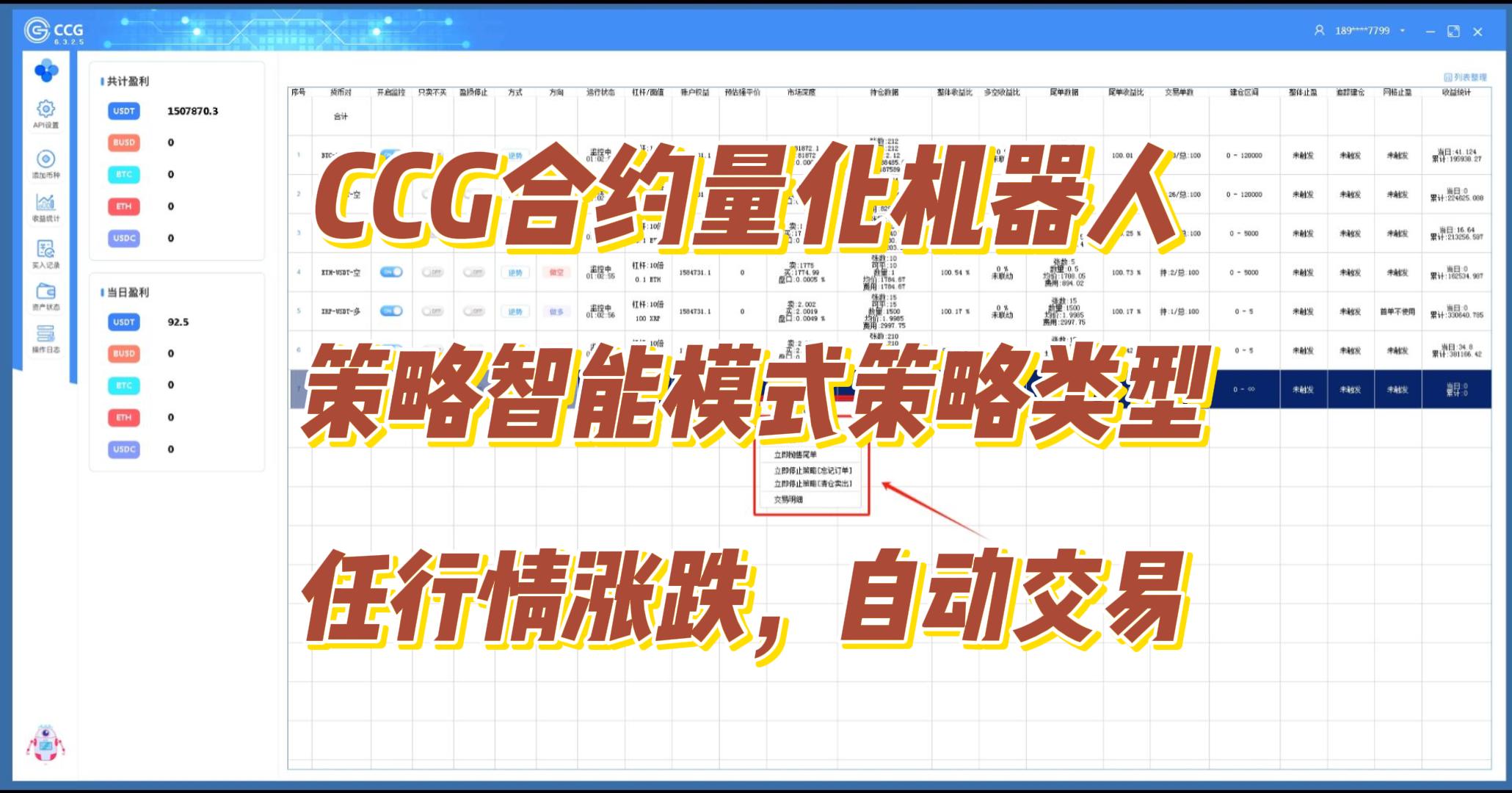
Task: Click the BUSD badge under 共计盈利
Action: (x=124, y=142)
